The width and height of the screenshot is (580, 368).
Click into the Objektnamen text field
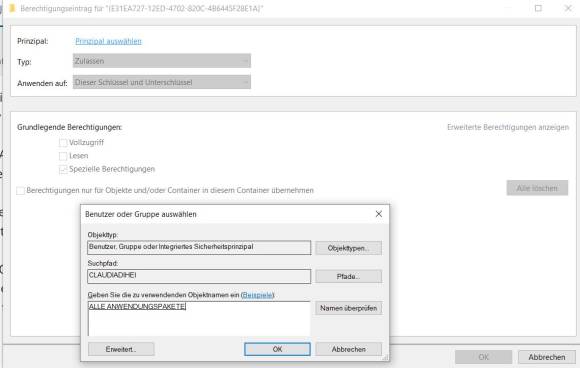(x=199, y=319)
